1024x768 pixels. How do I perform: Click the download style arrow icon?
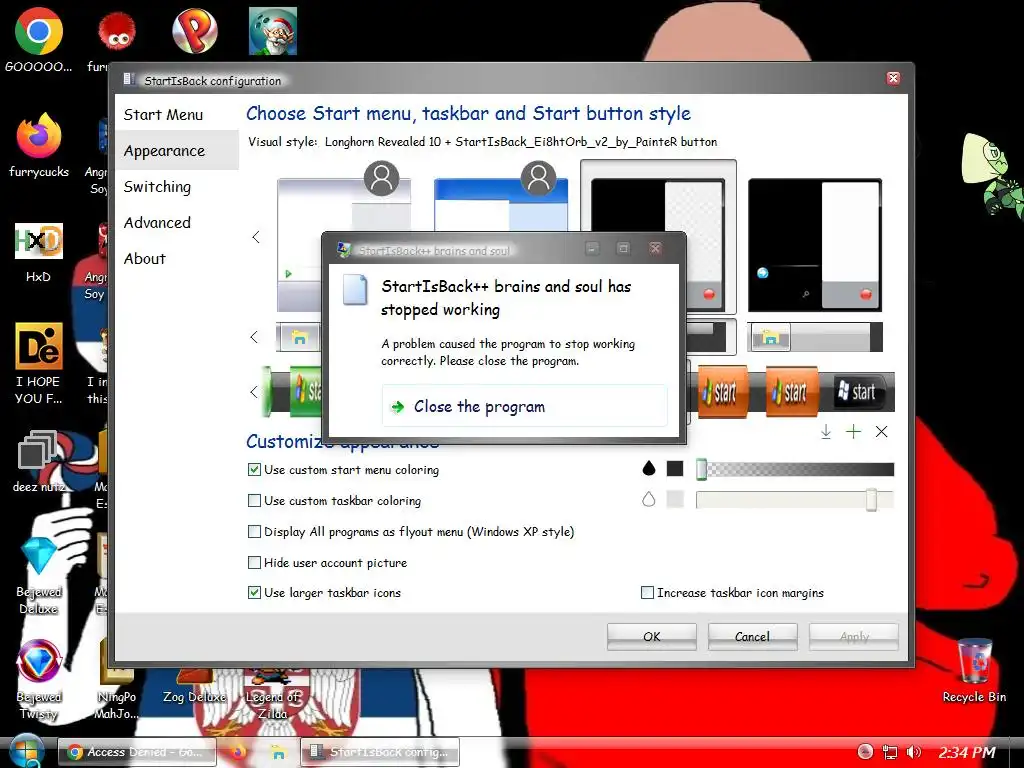[x=825, y=432]
